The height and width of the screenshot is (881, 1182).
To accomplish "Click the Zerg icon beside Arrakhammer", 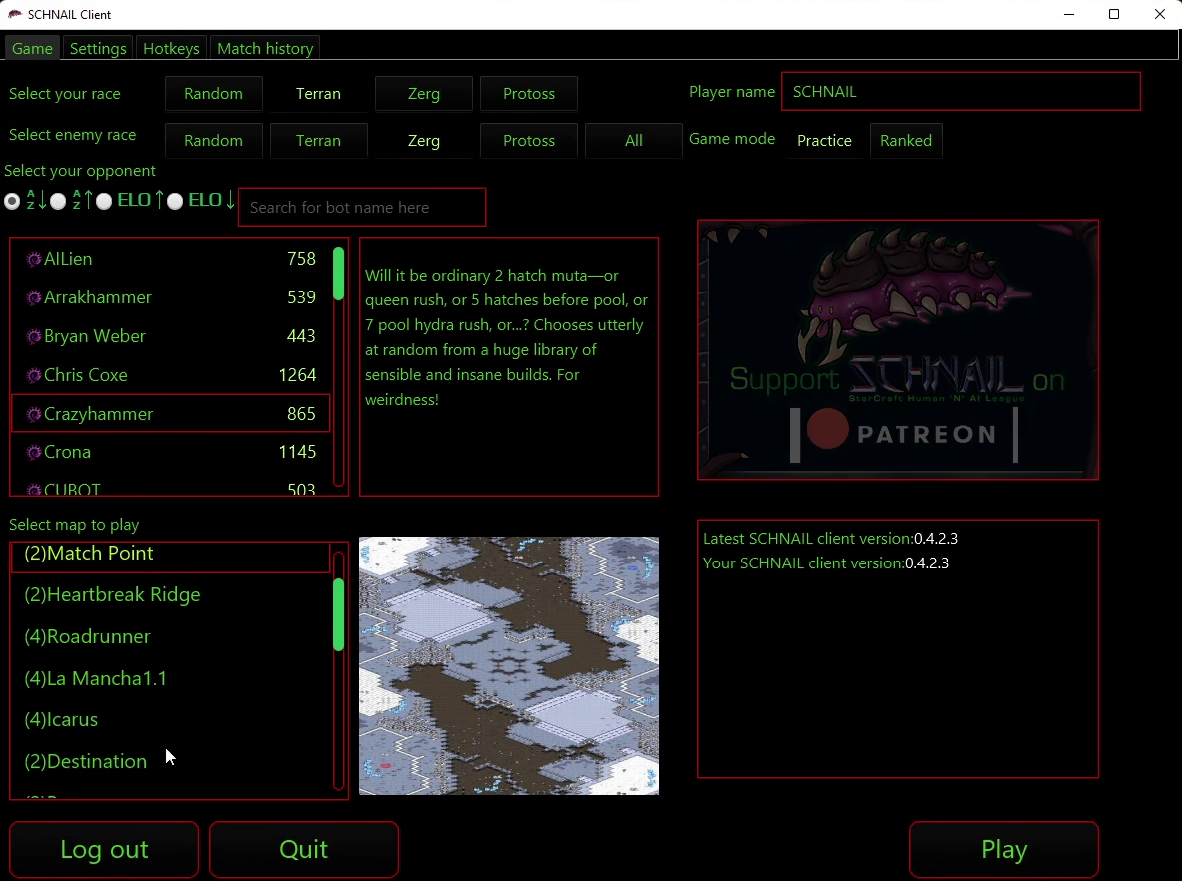I will [x=34, y=297].
